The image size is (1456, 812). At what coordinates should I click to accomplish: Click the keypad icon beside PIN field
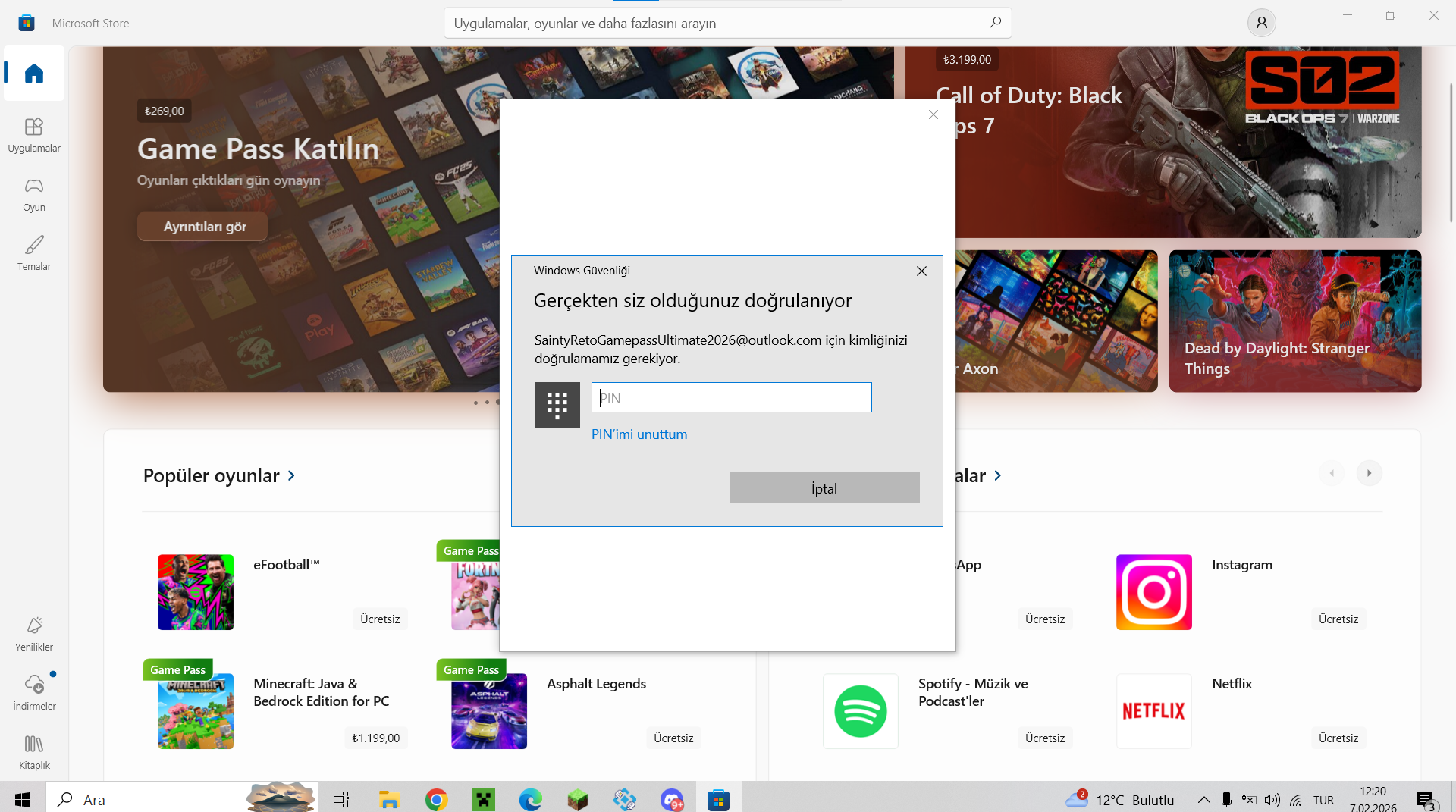[x=557, y=405]
